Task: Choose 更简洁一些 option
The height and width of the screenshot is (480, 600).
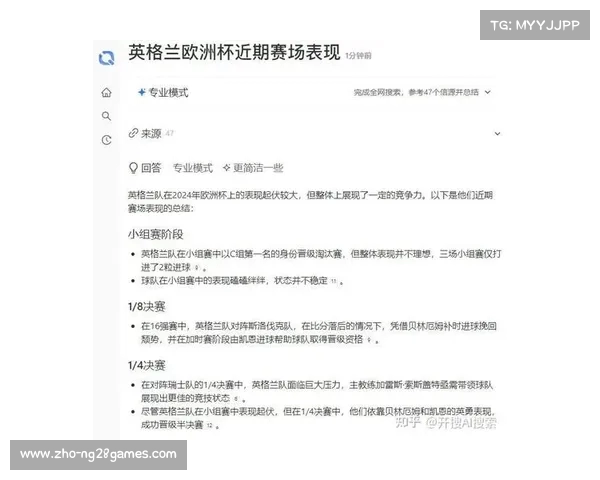Action: [253, 168]
